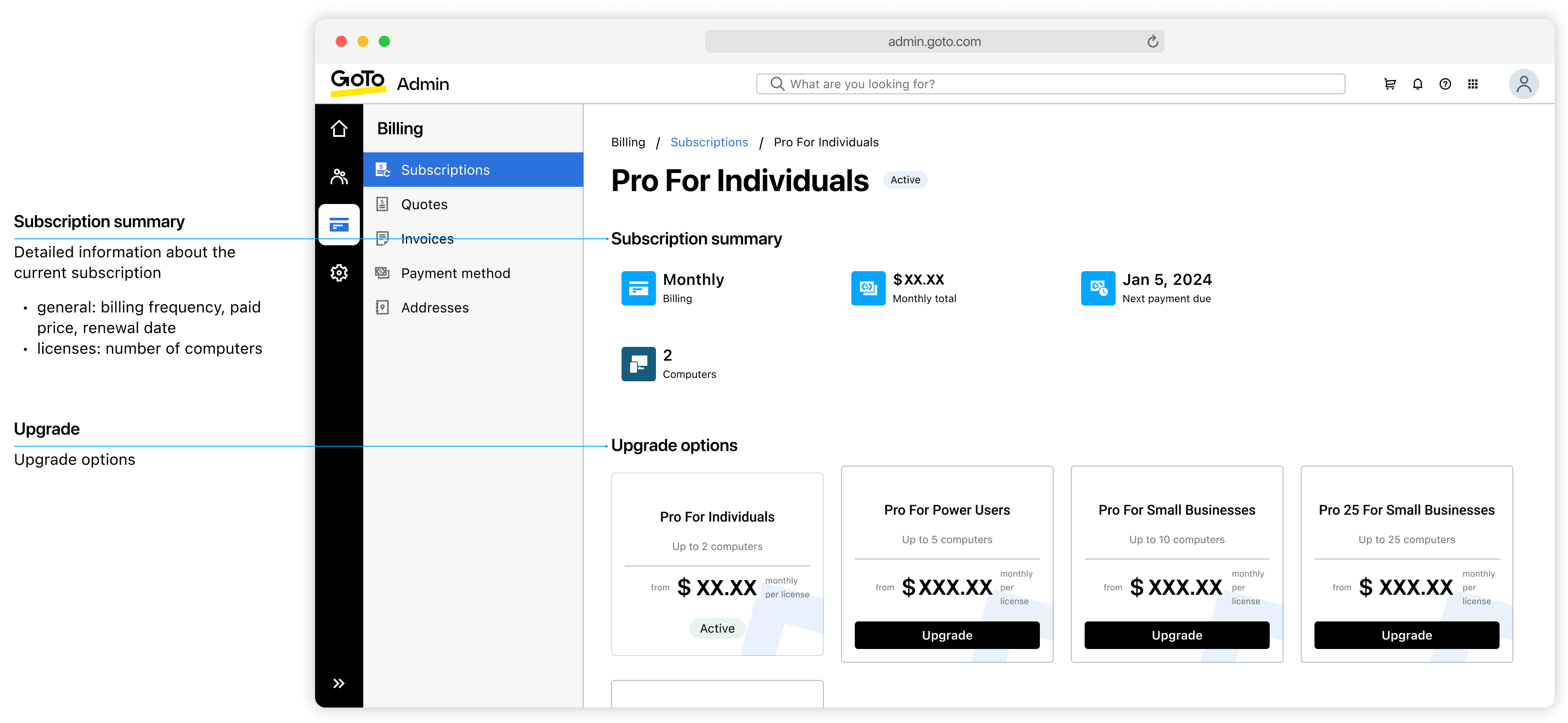Click the Quotes document icon
1568x723 pixels.
[382, 204]
